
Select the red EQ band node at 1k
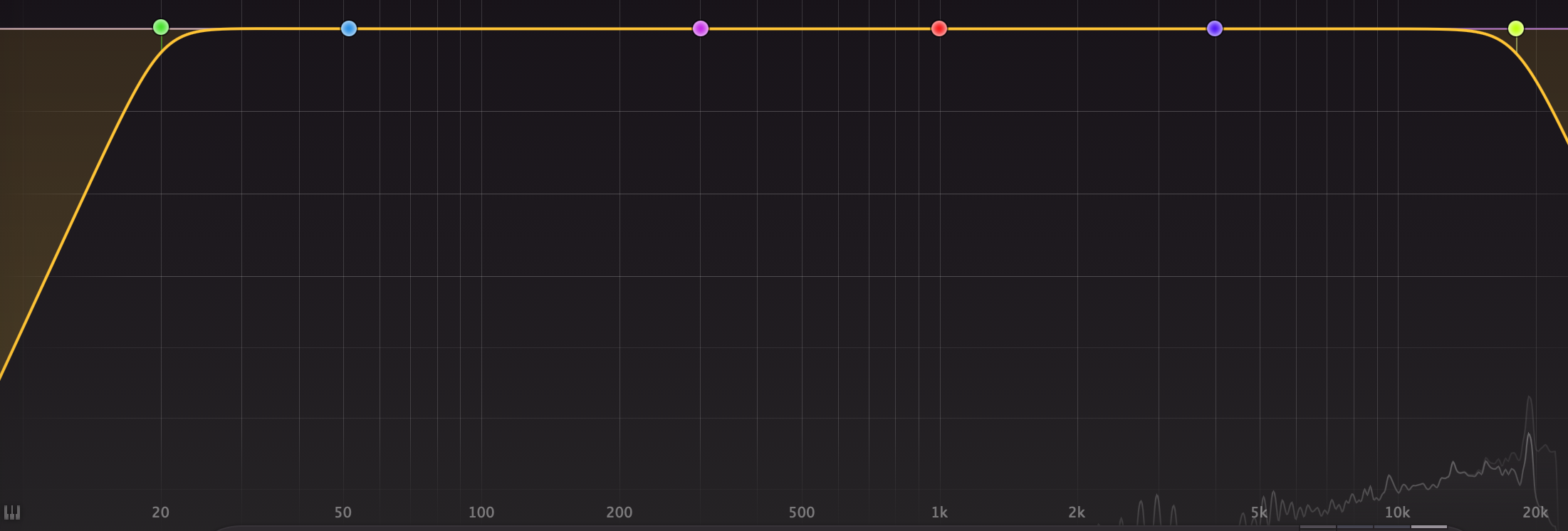939,28
